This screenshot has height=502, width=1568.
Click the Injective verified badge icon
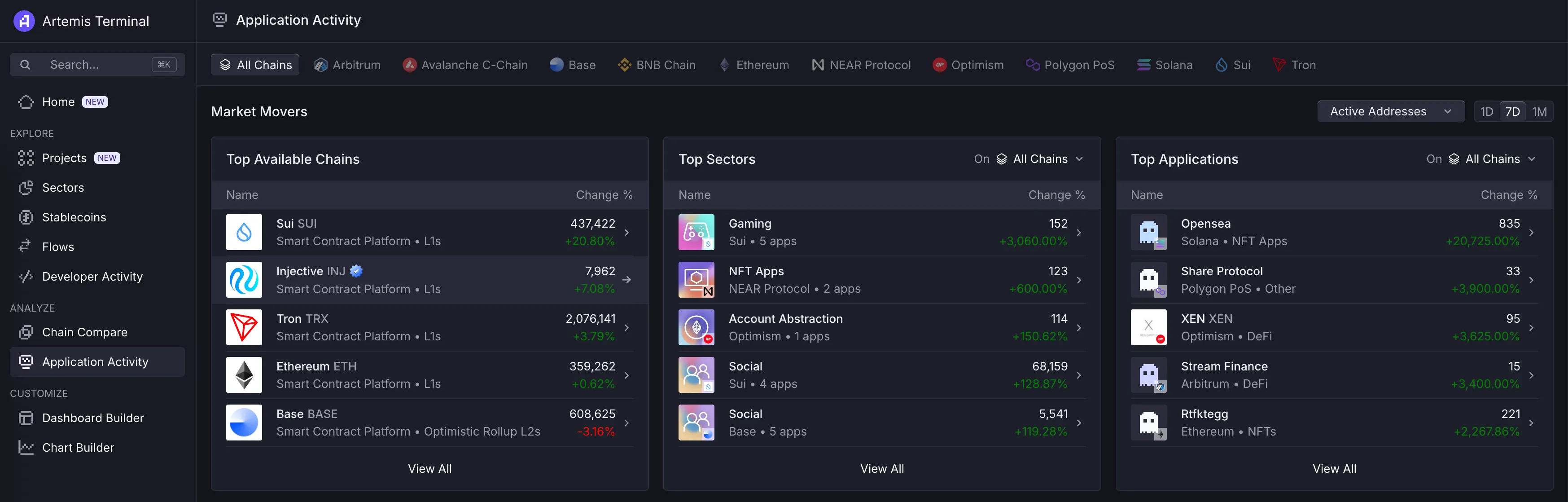(356, 271)
